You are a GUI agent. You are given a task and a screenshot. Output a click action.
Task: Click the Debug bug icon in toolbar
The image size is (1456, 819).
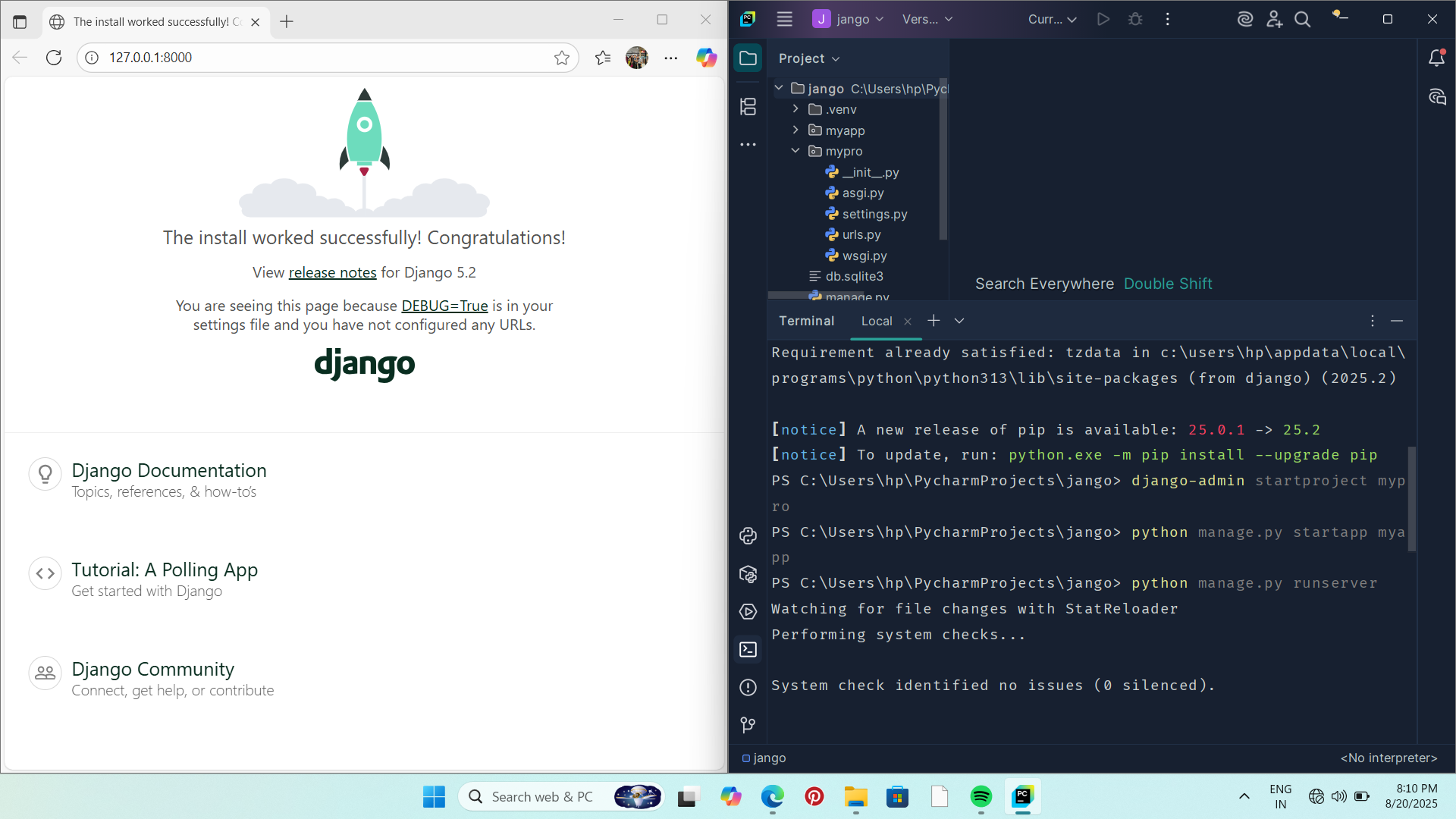point(1135,19)
